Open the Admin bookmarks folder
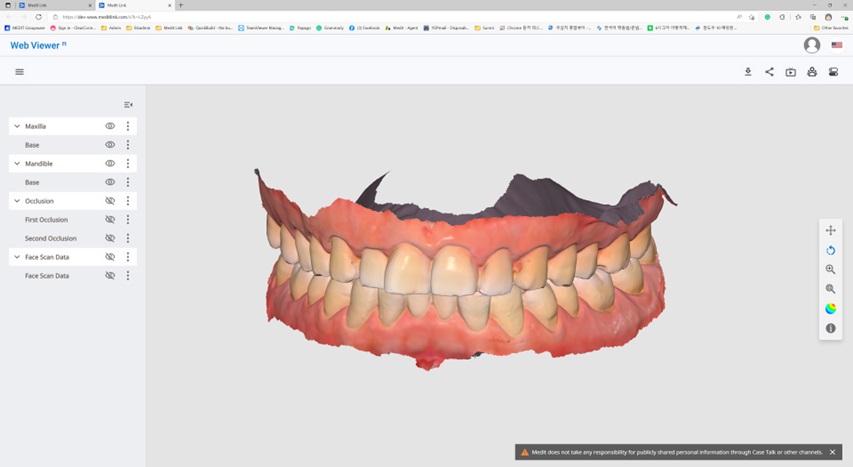Viewport: 853px width, 467px height. (x=111, y=27)
